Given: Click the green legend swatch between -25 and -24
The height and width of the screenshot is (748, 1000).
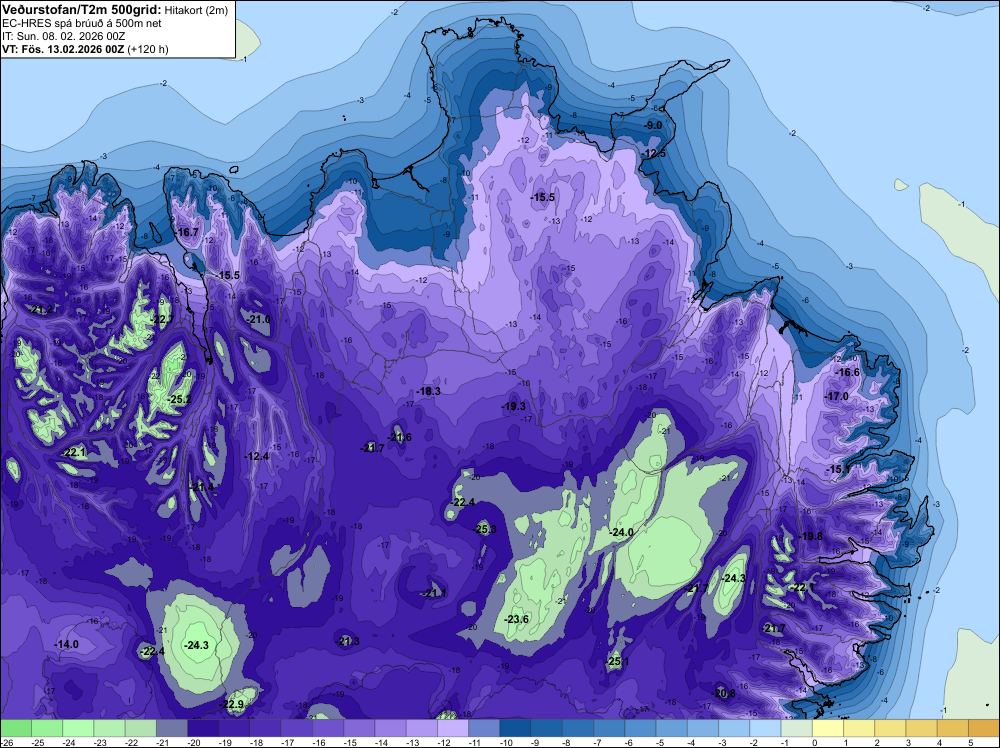Looking at the screenshot, I should point(47,728).
